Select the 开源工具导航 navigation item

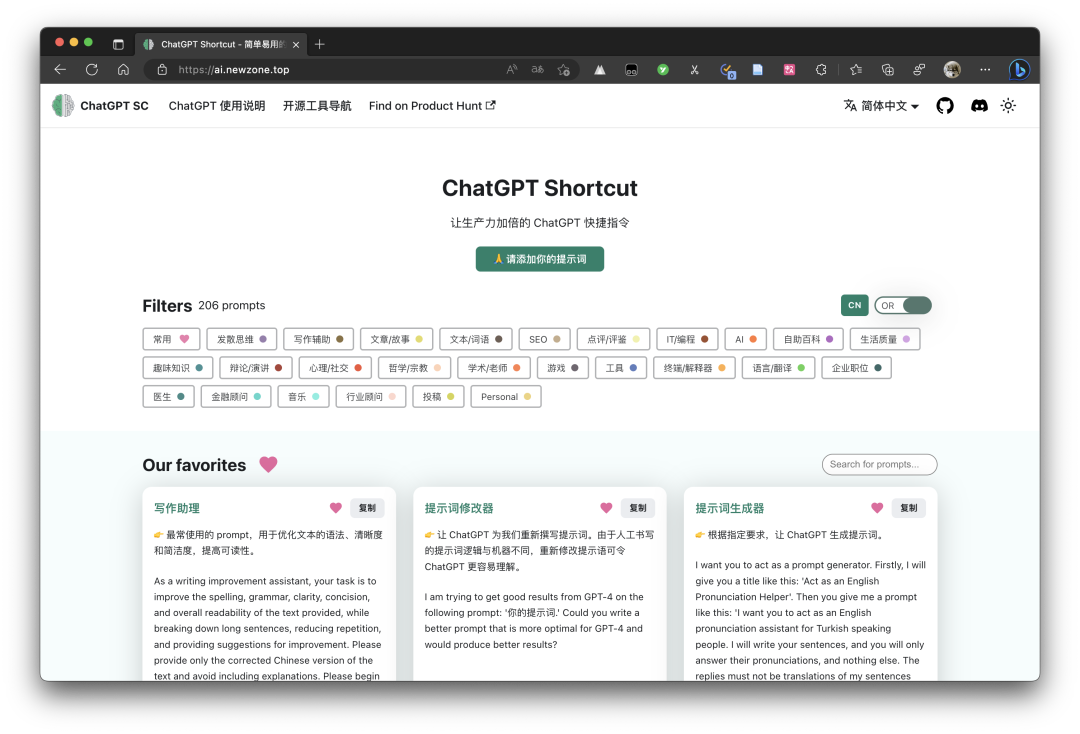(317, 105)
